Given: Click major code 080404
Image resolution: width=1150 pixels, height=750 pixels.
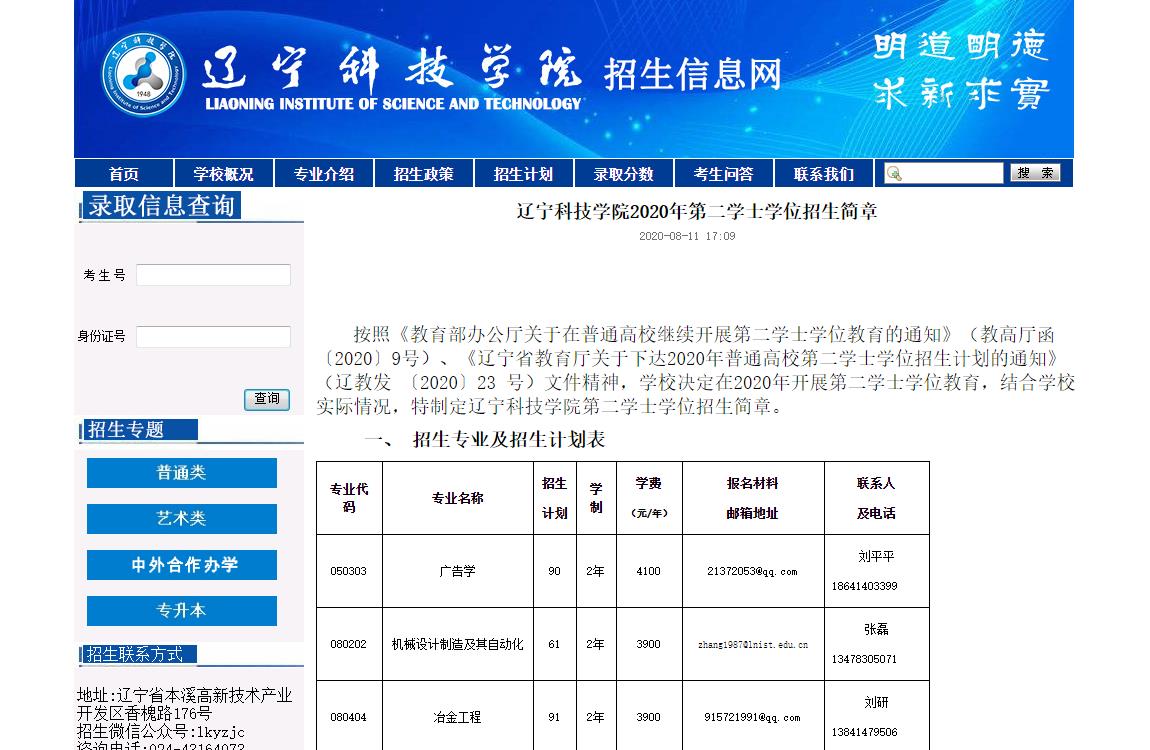Looking at the screenshot, I should coord(348,717).
